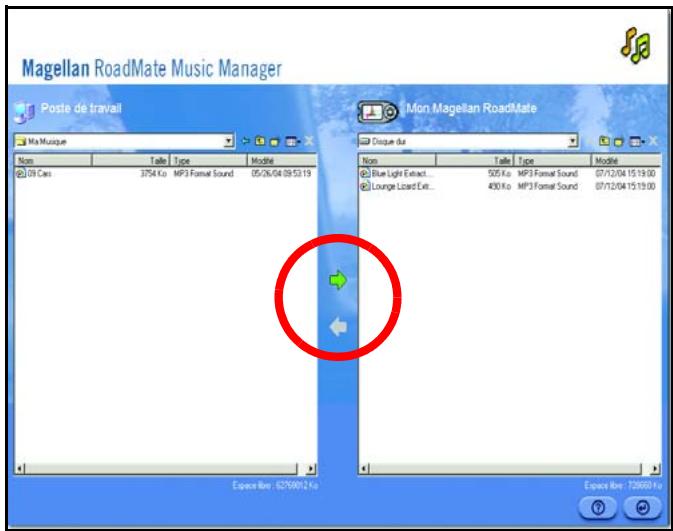The width and height of the screenshot is (673, 531).
Task: Click the 490 Ko size value
Action: pos(500,186)
